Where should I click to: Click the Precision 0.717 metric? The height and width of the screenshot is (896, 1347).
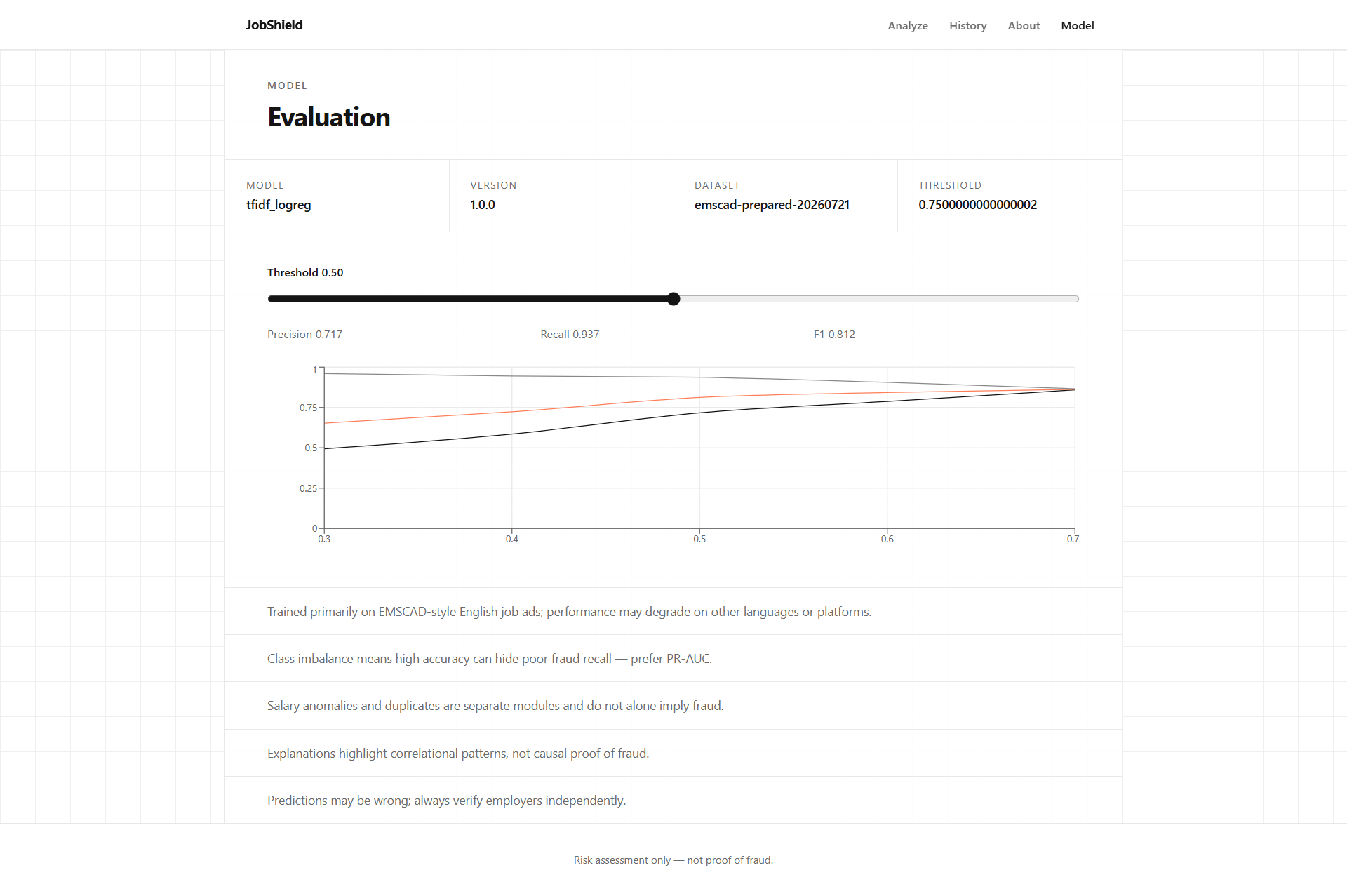point(304,334)
